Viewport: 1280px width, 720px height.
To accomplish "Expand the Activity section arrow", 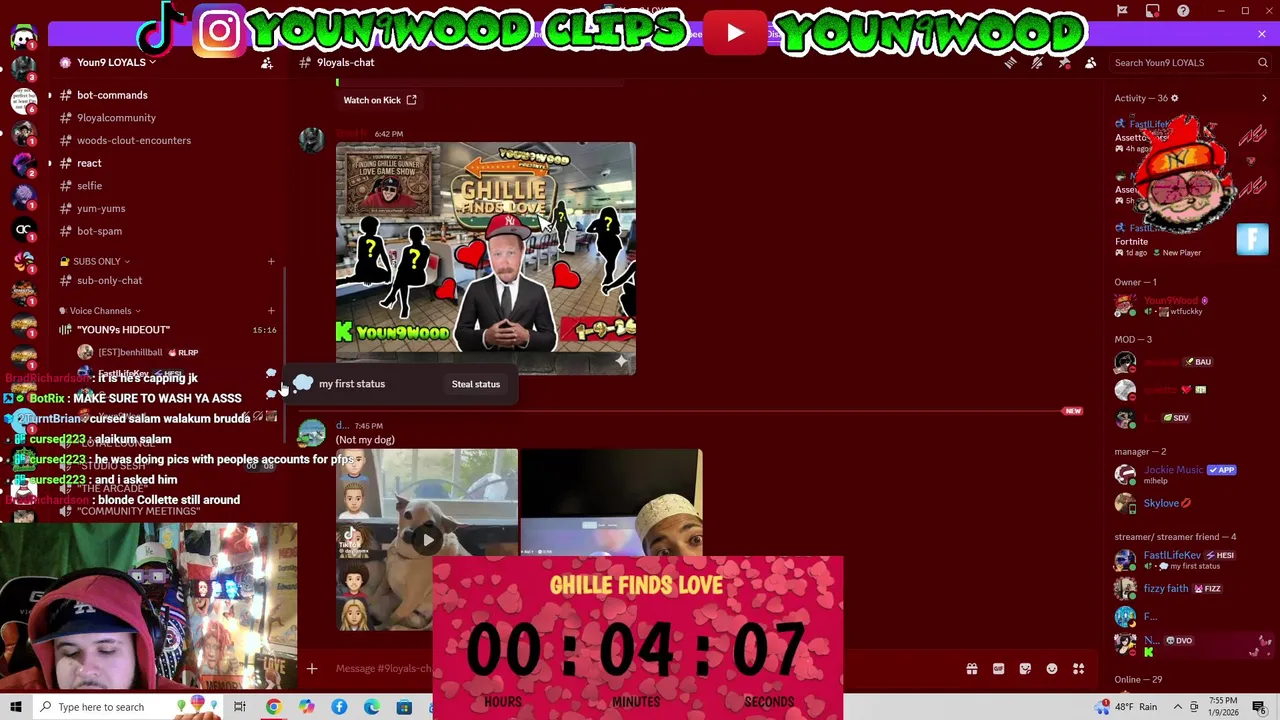I will [x=1264, y=98].
